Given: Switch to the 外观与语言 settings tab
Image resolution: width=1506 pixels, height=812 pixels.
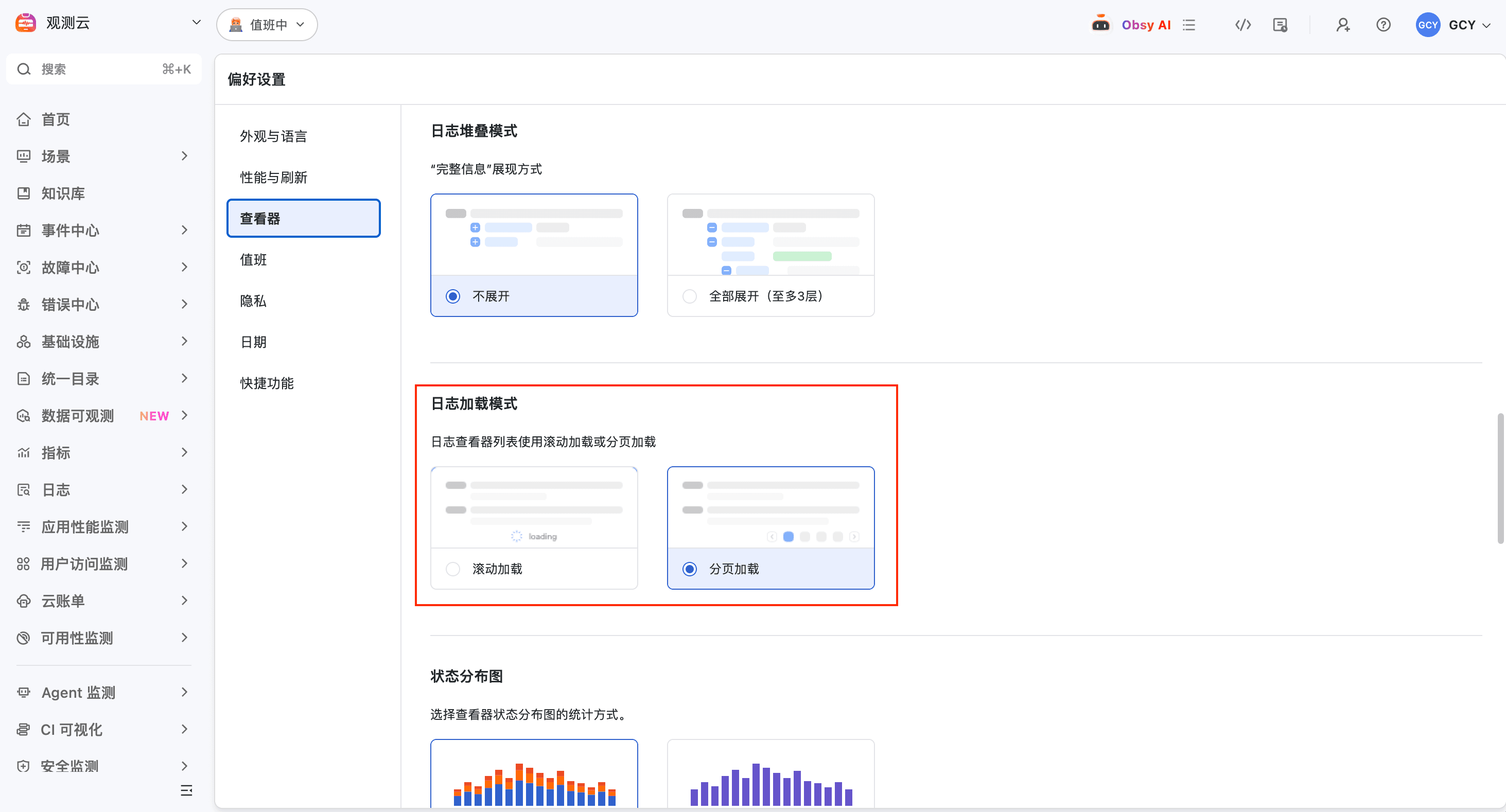Looking at the screenshot, I should tap(304, 136).
